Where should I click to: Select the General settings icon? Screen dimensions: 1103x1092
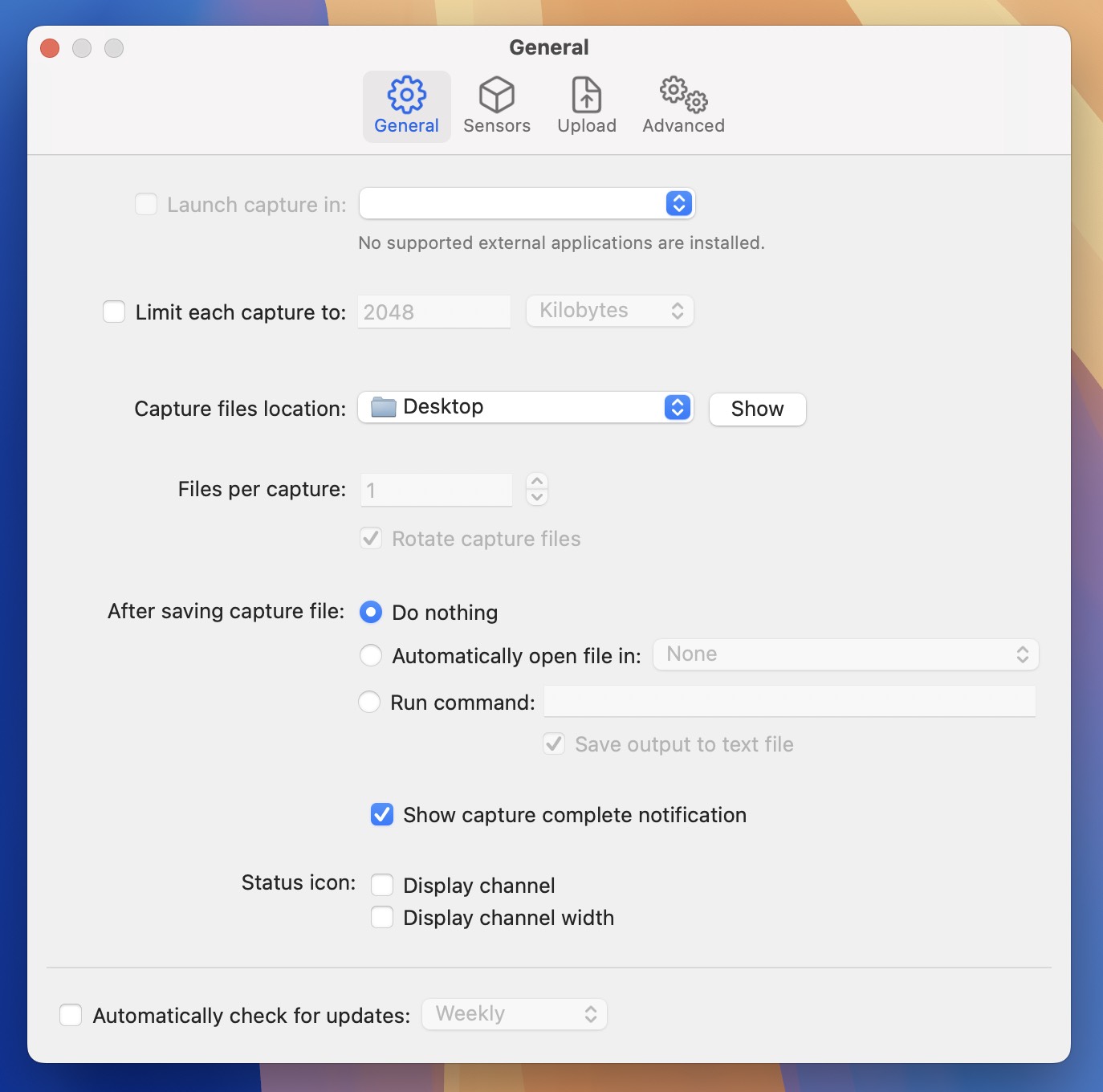click(406, 104)
